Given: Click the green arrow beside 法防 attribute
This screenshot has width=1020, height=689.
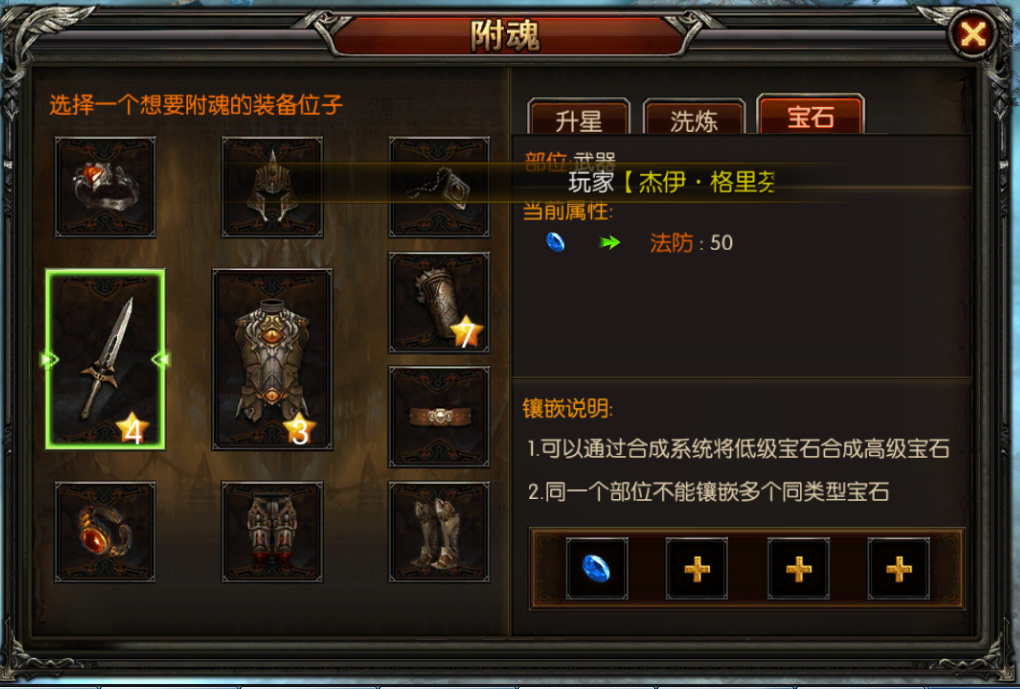Looking at the screenshot, I should pos(610,243).
